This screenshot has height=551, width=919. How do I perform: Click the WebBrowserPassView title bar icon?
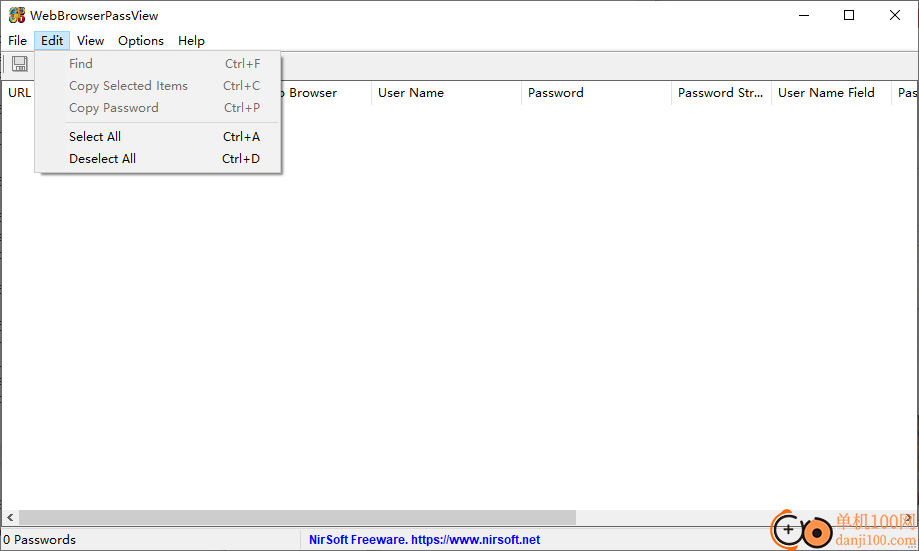[x=17, y=15]
